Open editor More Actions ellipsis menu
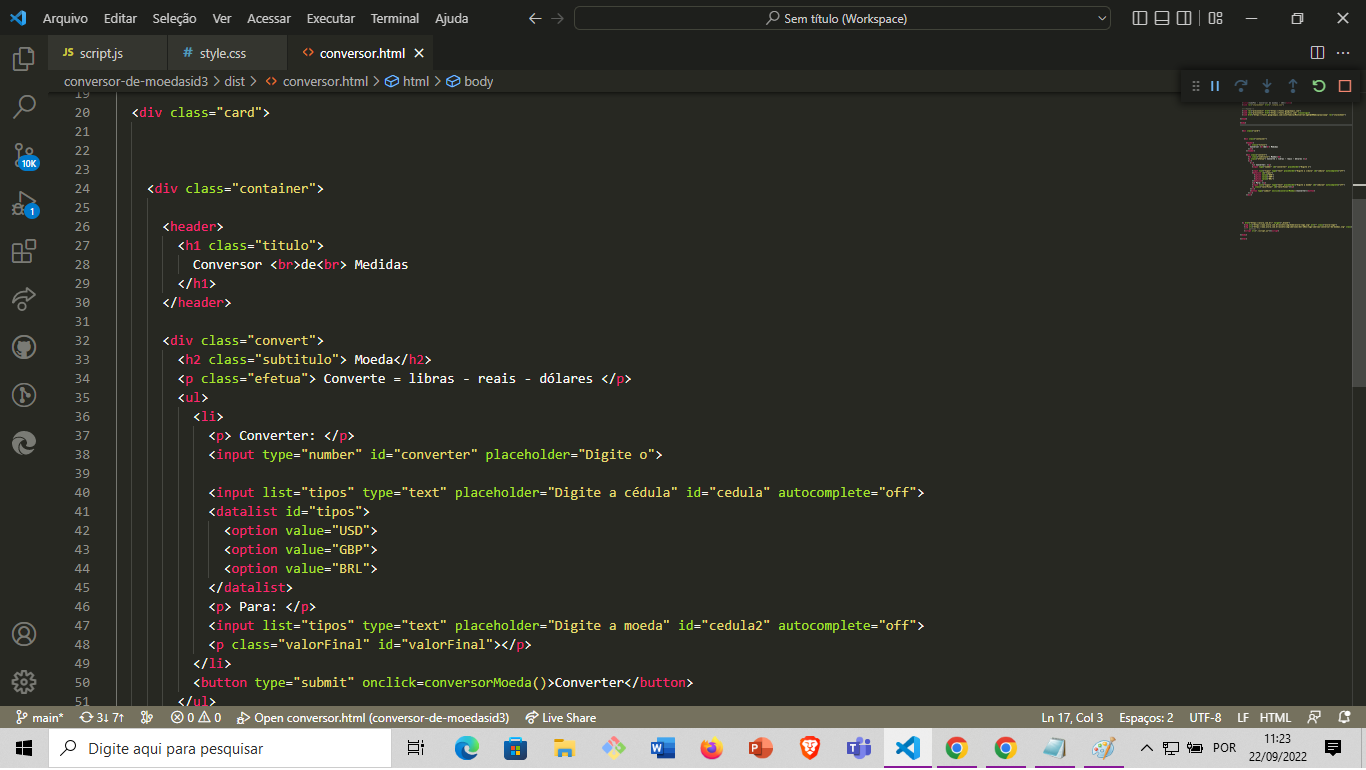The image size is (1366, 770). tap(1345, 52)
